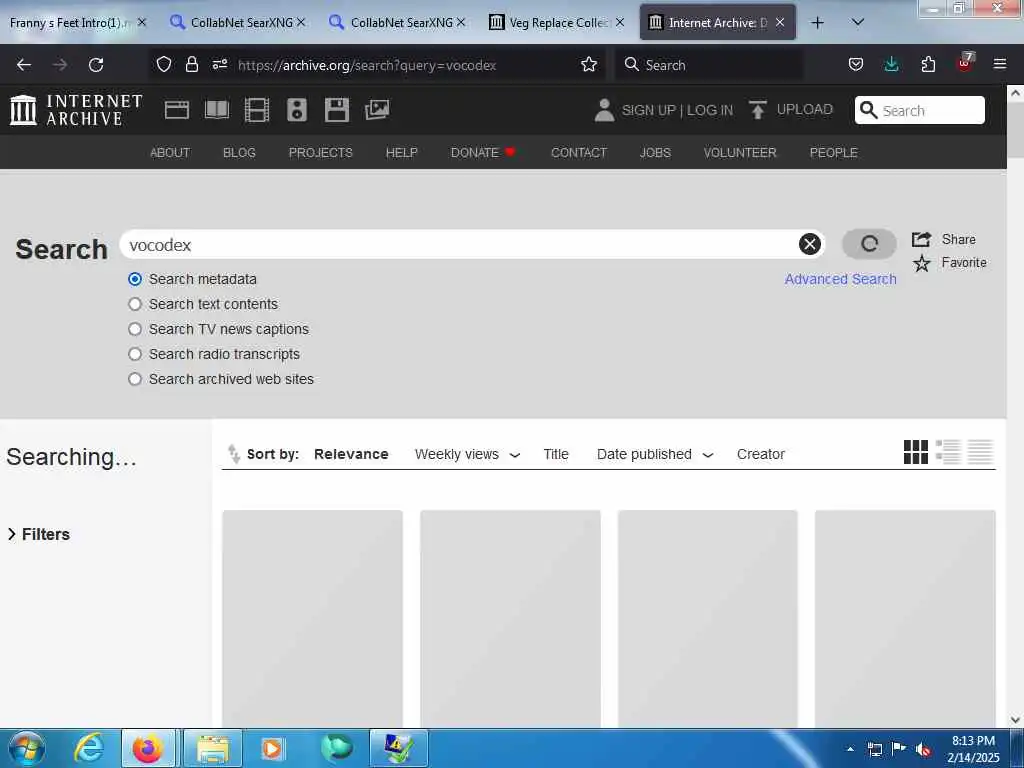Screen dimensions: 1024x768
Task: Open Firefox extensions puzzle icon
Action: pos(928,65)
